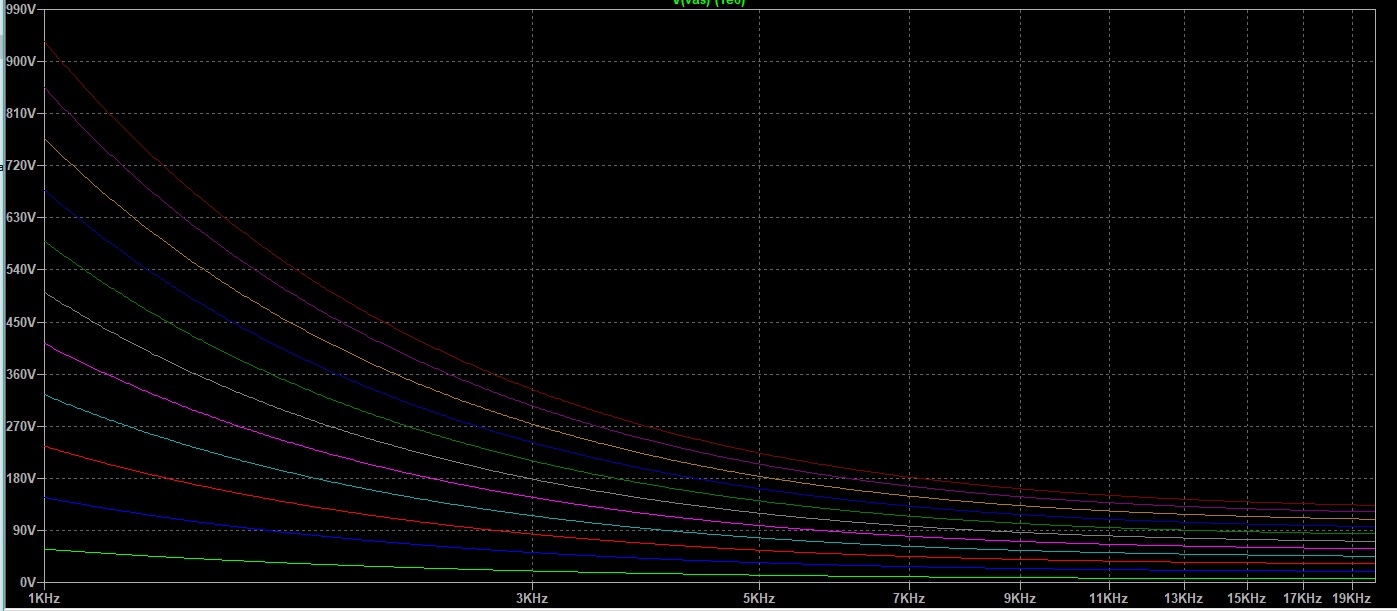Click the 1KHz frequency axis label

point(44,599)
